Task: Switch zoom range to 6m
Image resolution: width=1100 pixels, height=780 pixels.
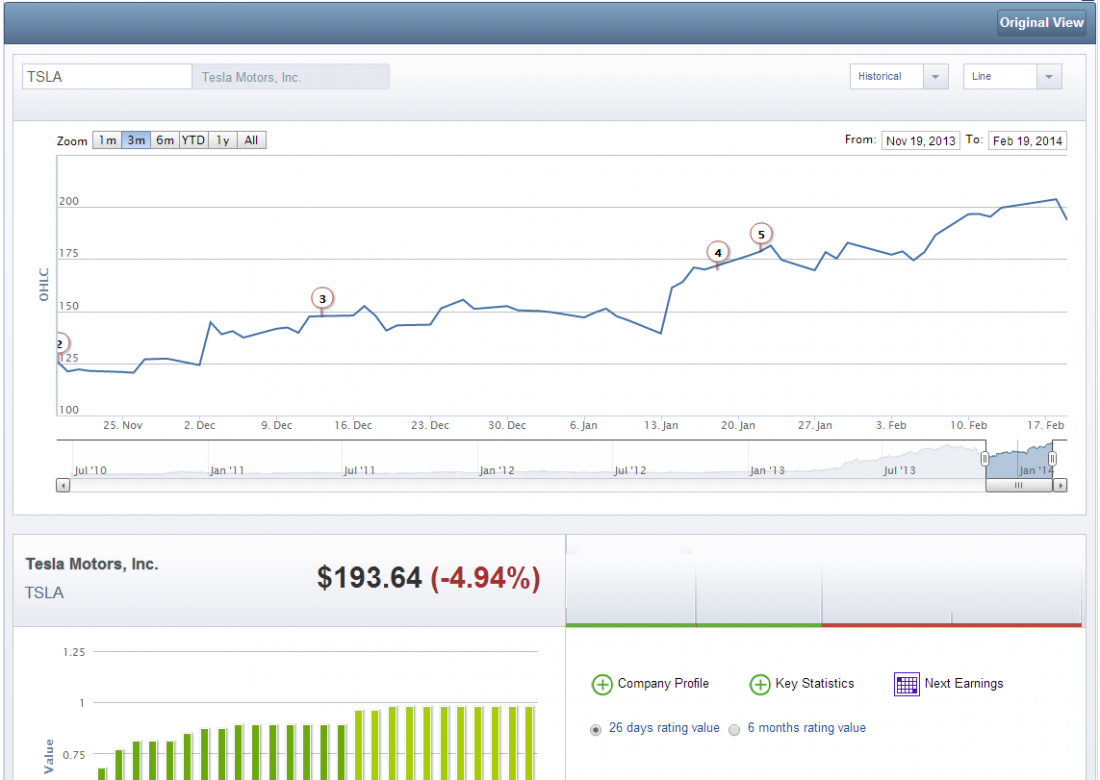Action: pyautogui.click(x=165, y=141)
